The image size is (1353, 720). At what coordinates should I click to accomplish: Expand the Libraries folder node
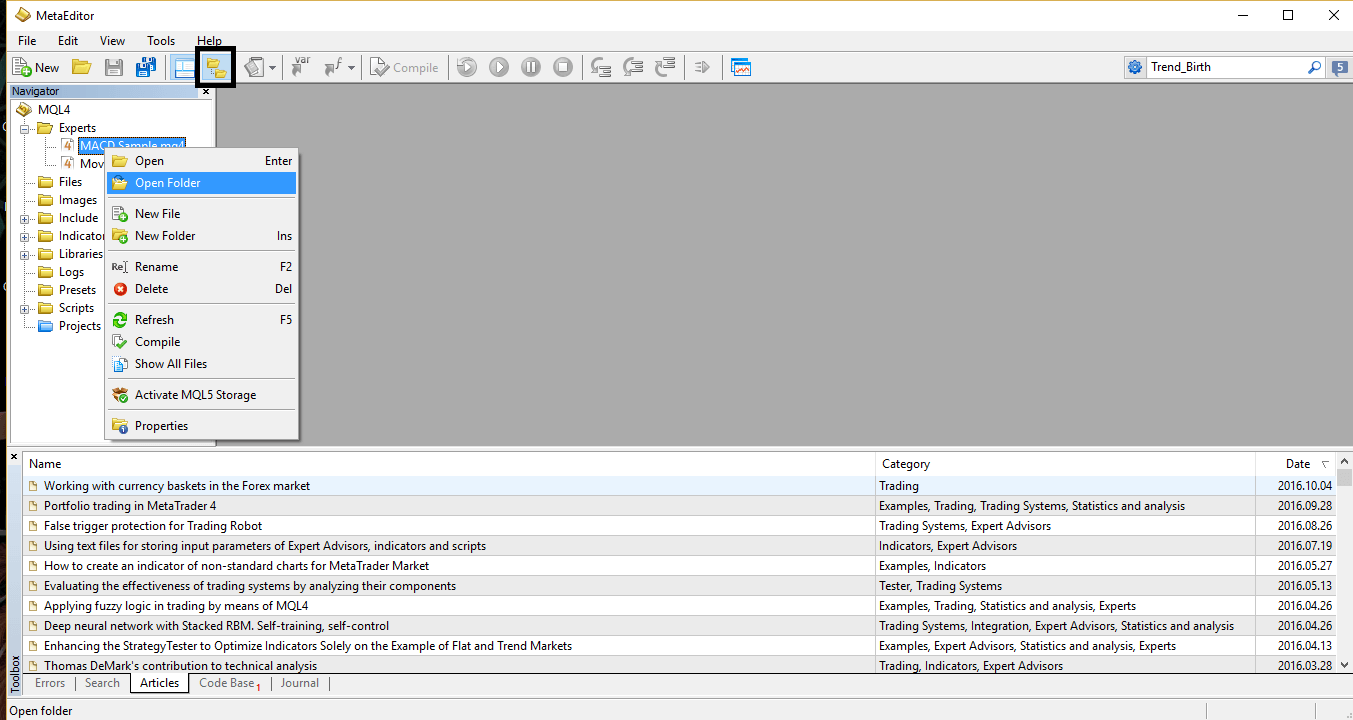pos(25,254)
